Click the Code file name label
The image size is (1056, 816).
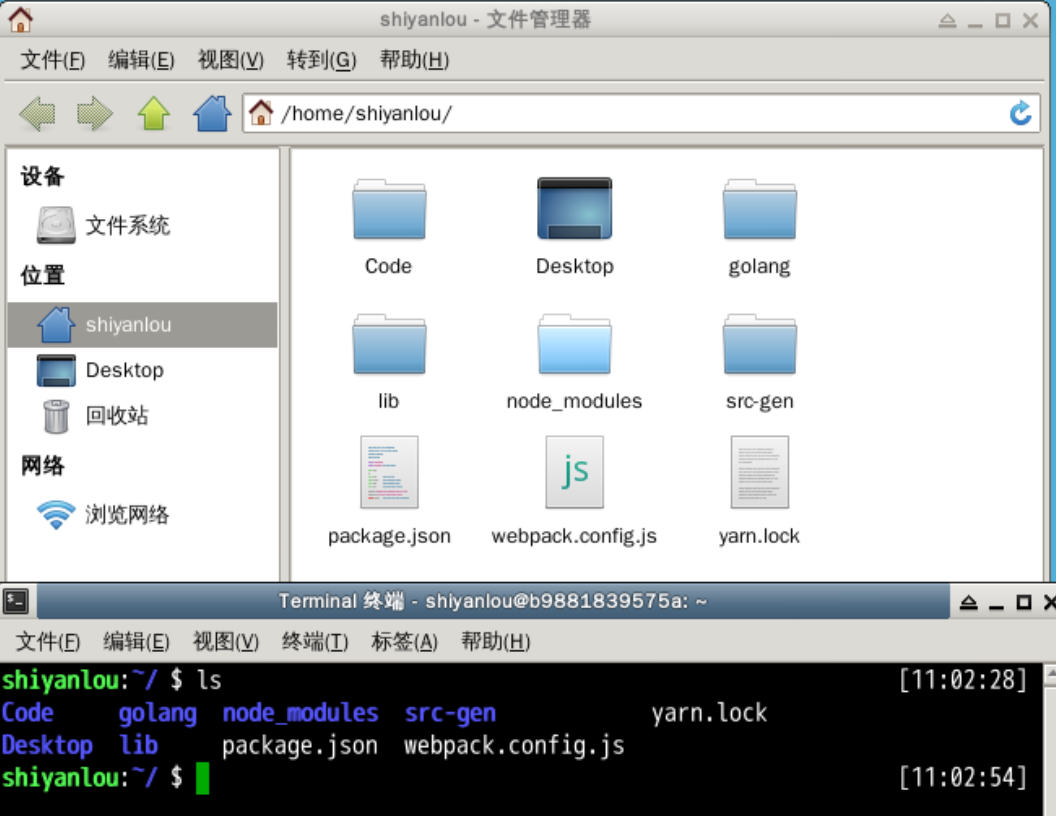pyautogui.click(x=389, y=266)
